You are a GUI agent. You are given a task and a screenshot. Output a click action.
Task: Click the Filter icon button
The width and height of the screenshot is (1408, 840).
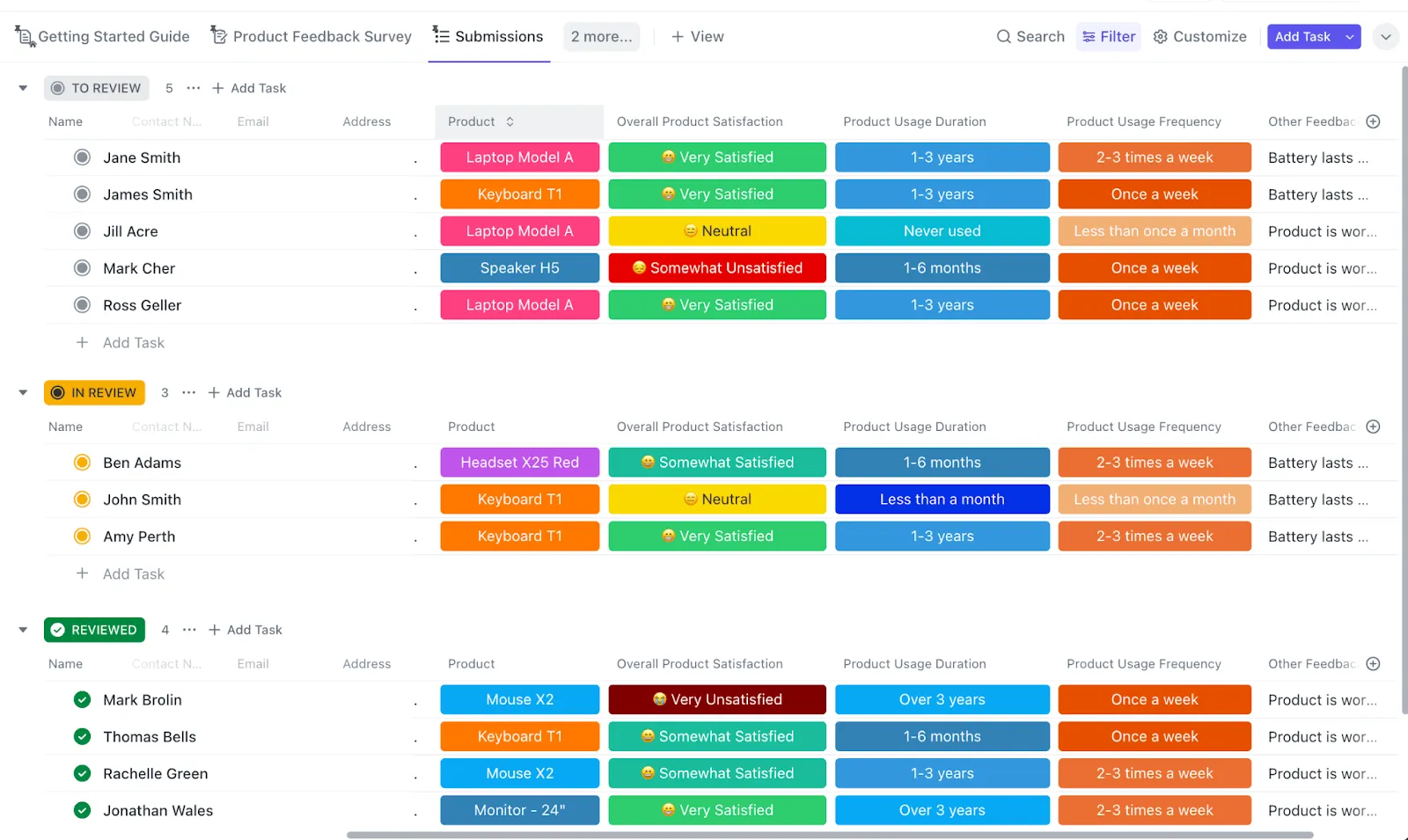1089,37
